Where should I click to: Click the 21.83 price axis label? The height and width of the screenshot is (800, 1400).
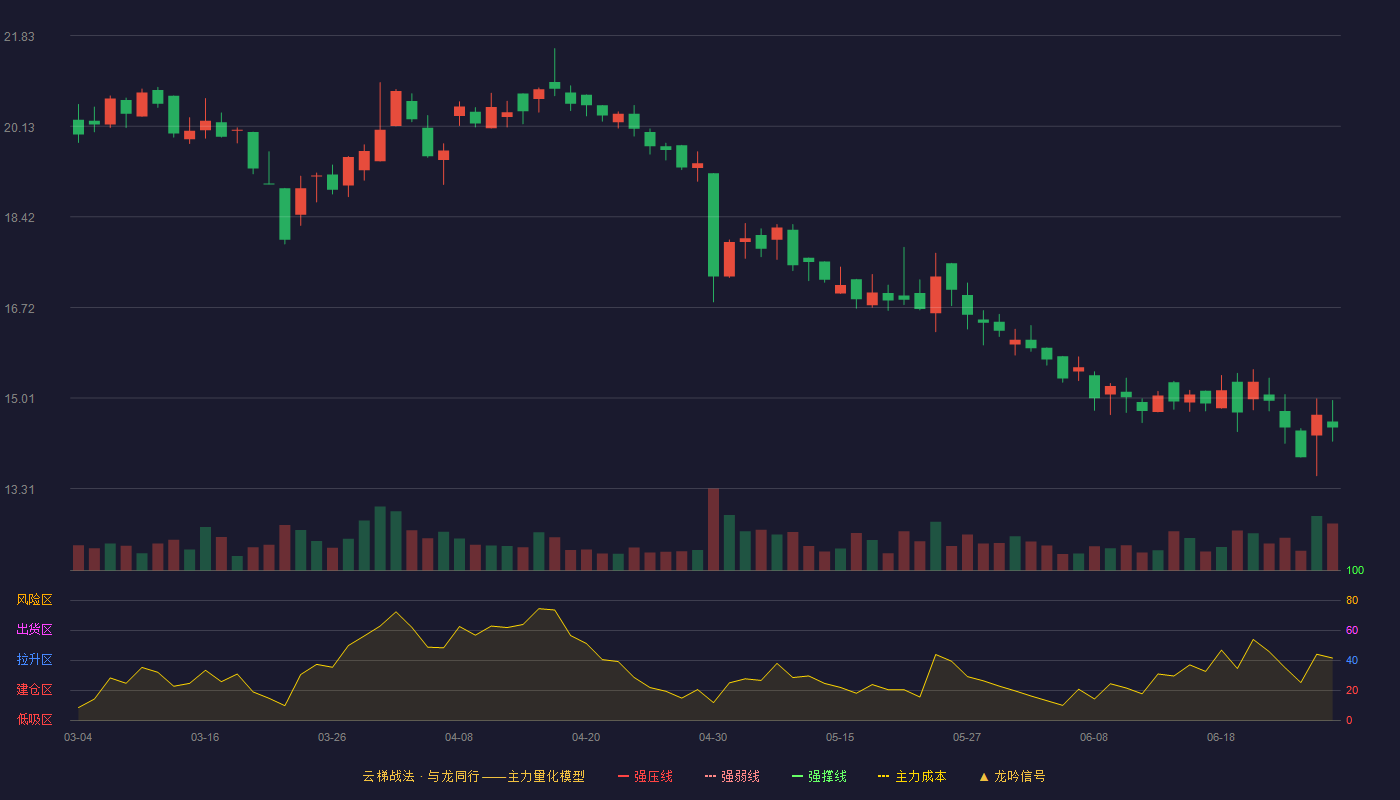point(19,37)
